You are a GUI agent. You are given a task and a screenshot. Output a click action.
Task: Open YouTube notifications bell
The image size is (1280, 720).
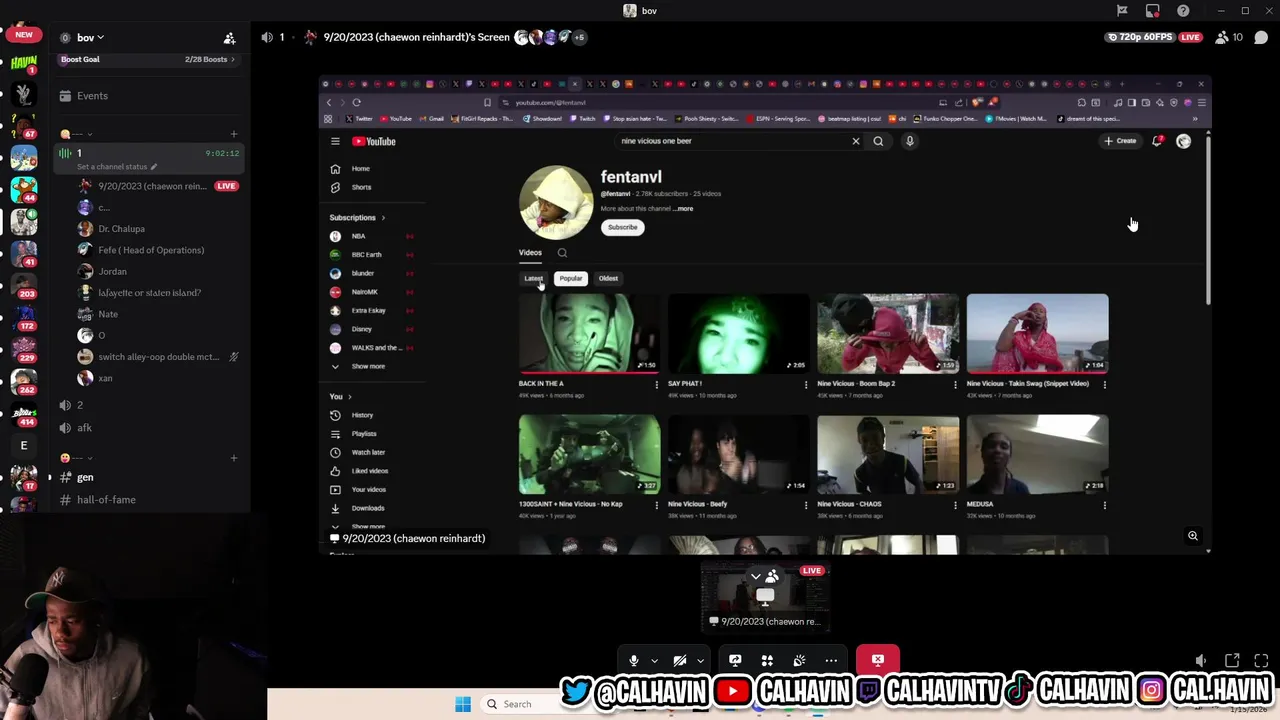[x=1157, y=141]
